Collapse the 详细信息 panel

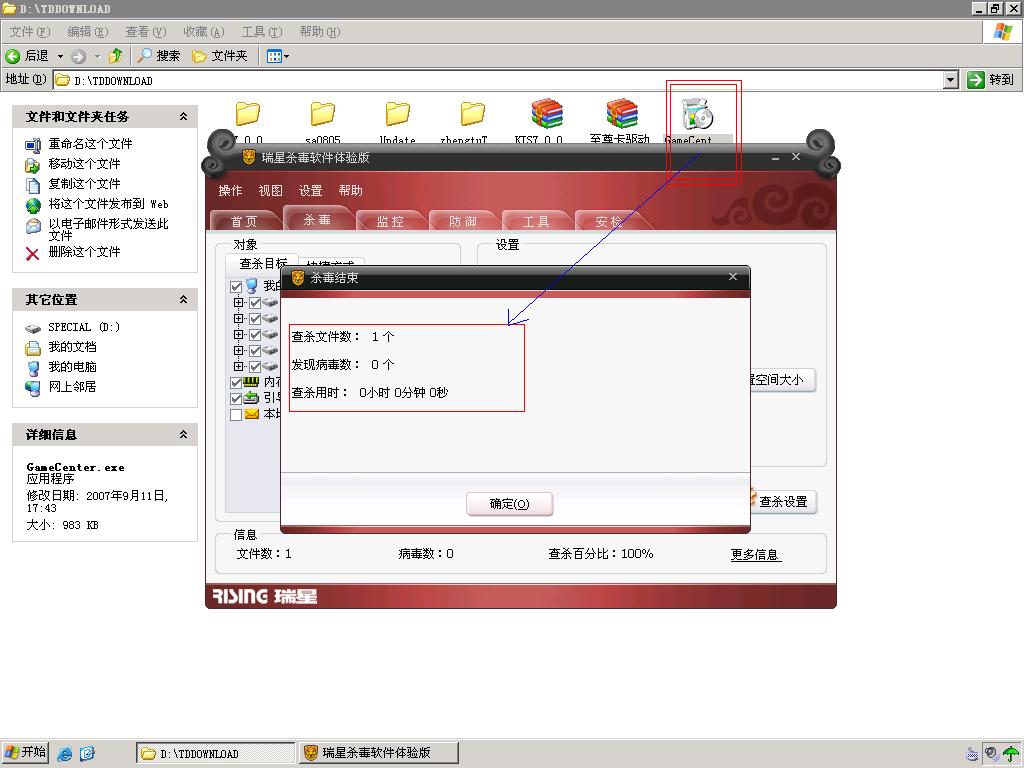(184, 434)
